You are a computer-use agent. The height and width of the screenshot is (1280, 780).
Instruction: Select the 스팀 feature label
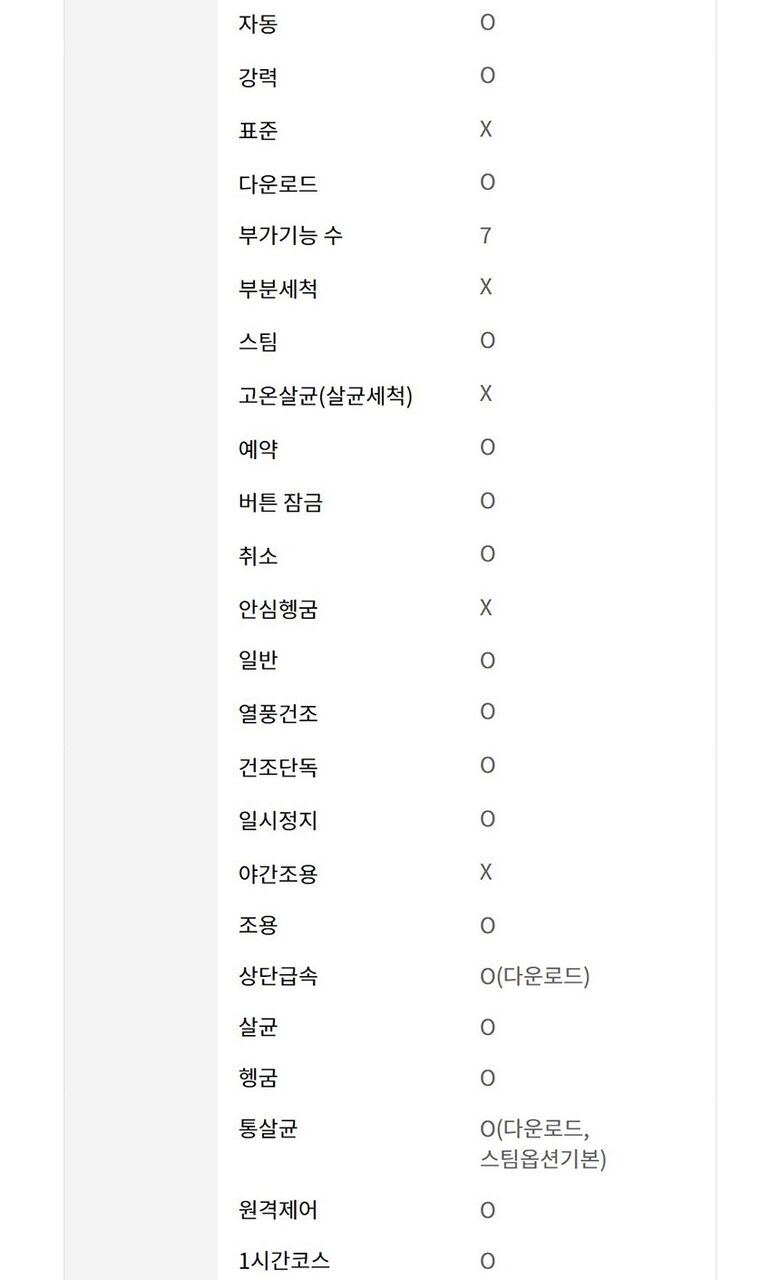(257, 343)
